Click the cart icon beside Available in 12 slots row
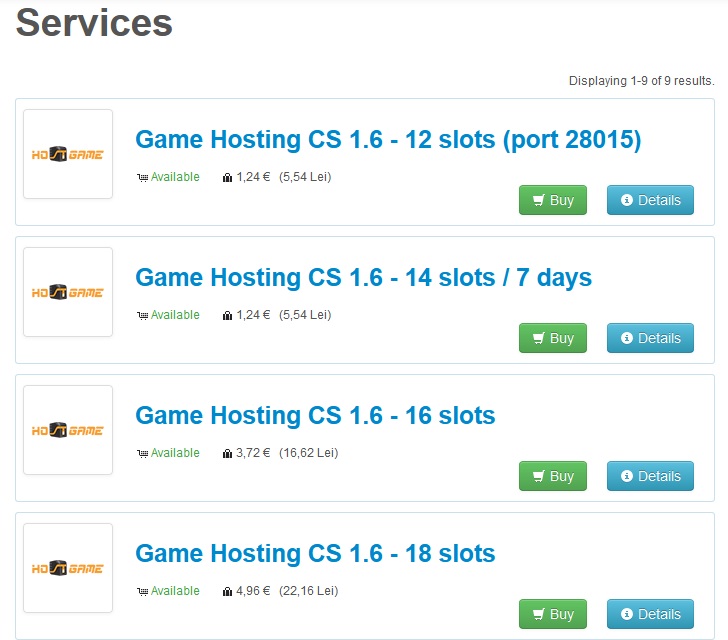The width and height of the screenshot is (728, 640). pyautogui.click(x=142, y=177)
